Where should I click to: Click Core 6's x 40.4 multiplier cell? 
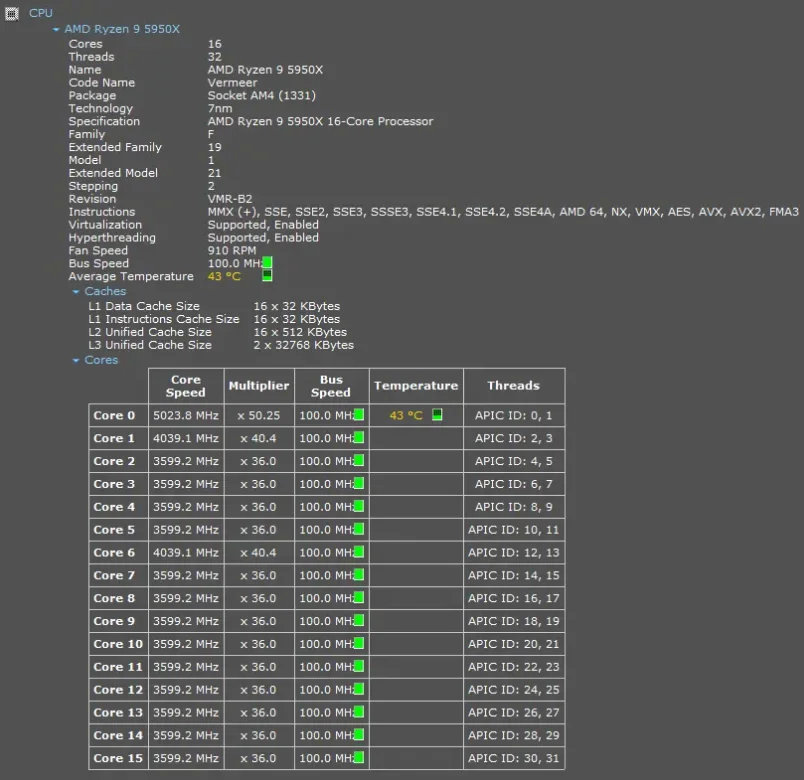point(258,553)
